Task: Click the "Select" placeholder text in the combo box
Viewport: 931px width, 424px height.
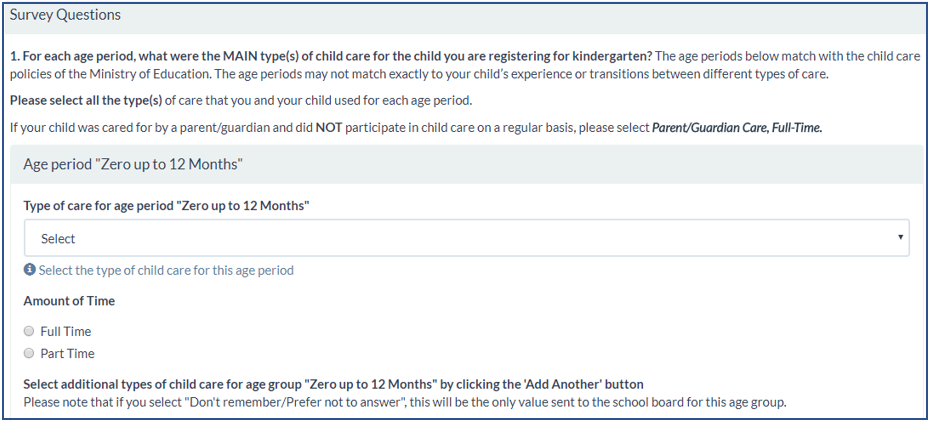Action: coord(58,239)
